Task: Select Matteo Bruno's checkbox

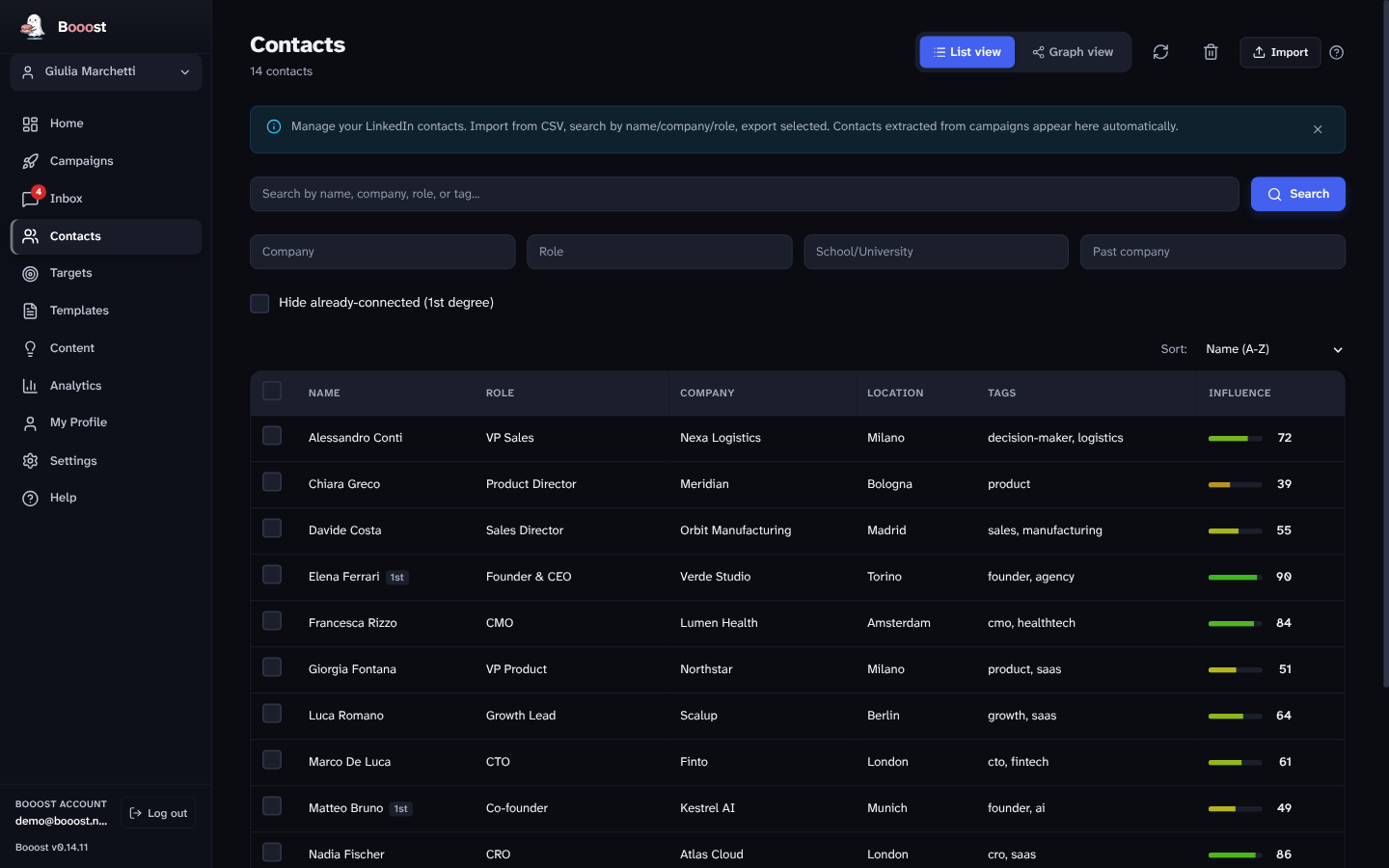Action: point(272,806)
